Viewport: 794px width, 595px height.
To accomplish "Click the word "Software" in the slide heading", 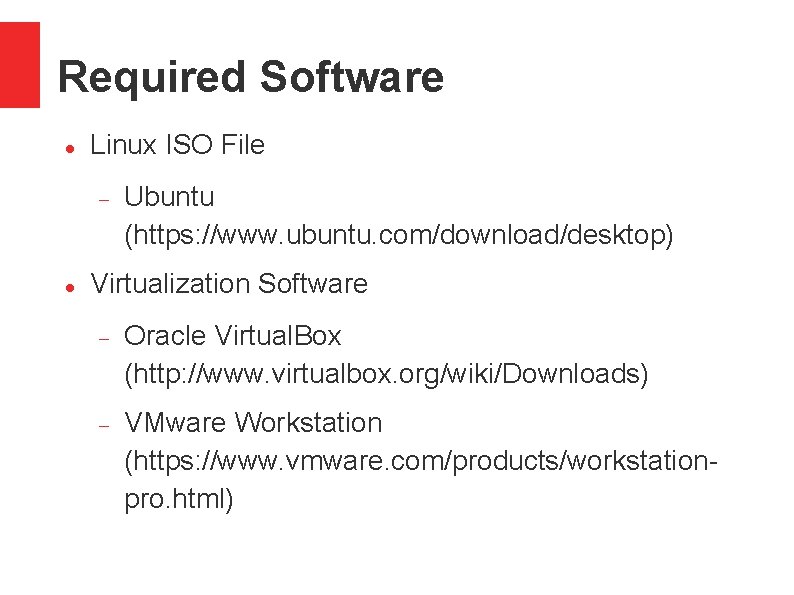I will point(352,76).
